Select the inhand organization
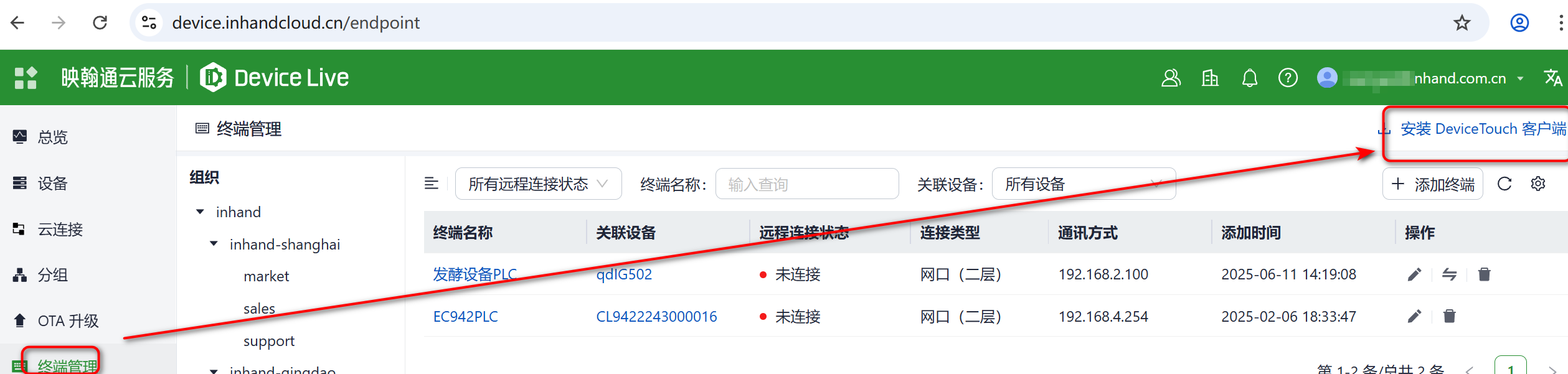This screenshot has height=374, width=1568. [239, 212]
